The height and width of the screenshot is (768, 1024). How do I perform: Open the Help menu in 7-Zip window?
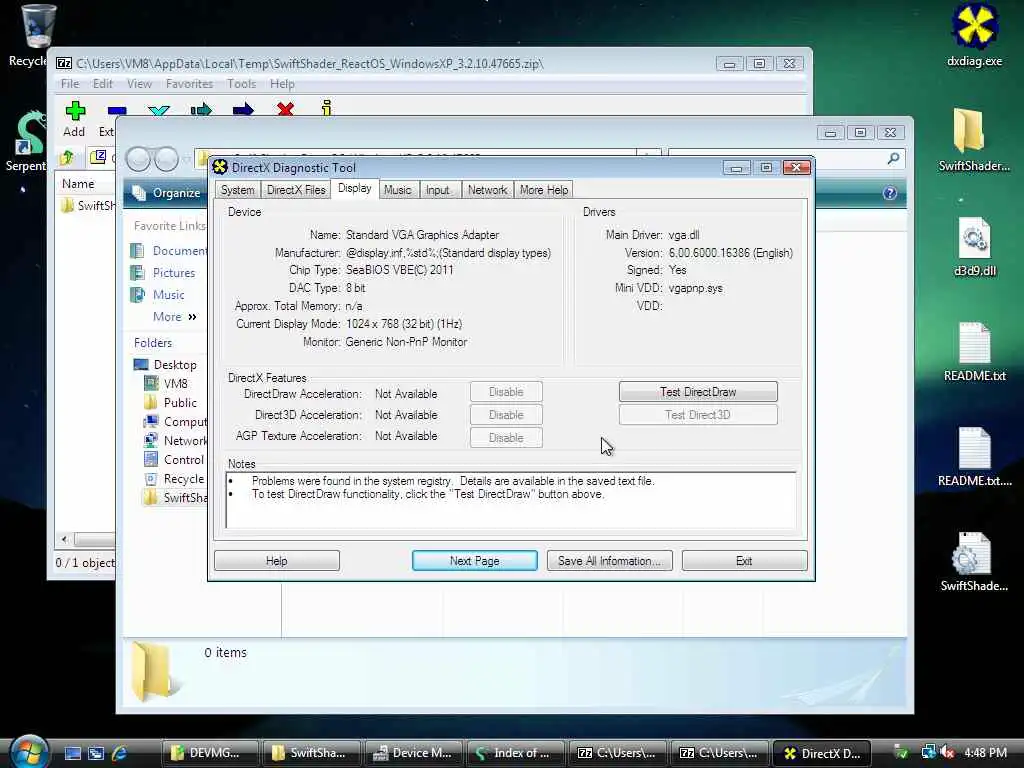(x=282, y=84)
